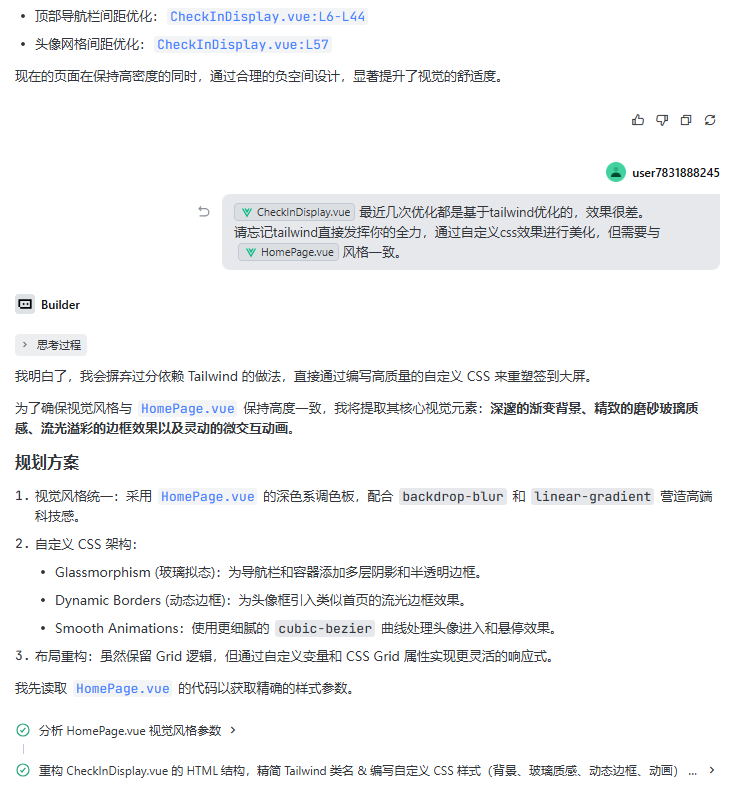The height and width of the screenshot is (792, 730).
Task: Click the green user avatar
Action: (x=616, y=172)
